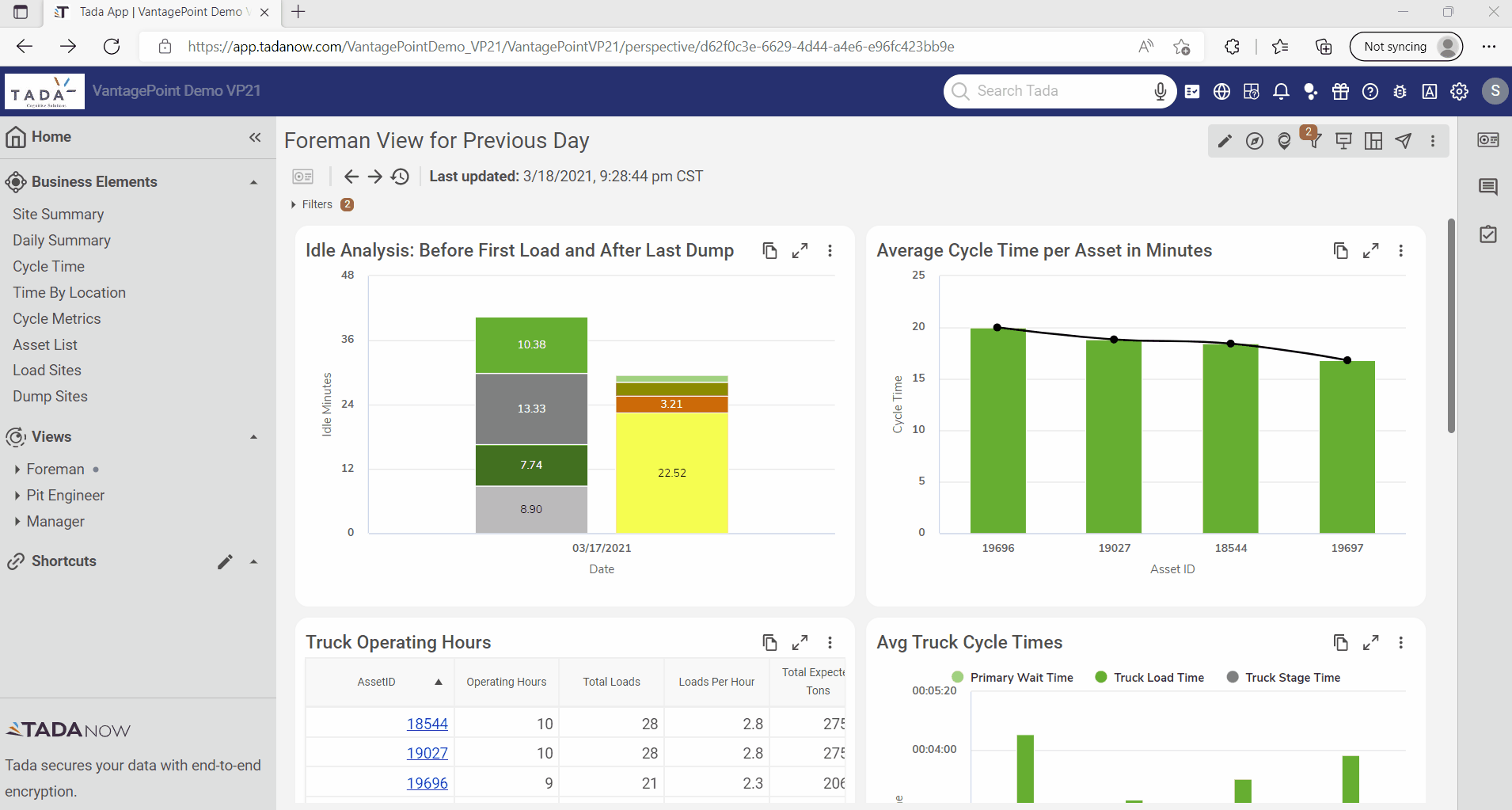
Task: Copy the Average Cycle Time chart
Action: click(x=1340, y=251)
